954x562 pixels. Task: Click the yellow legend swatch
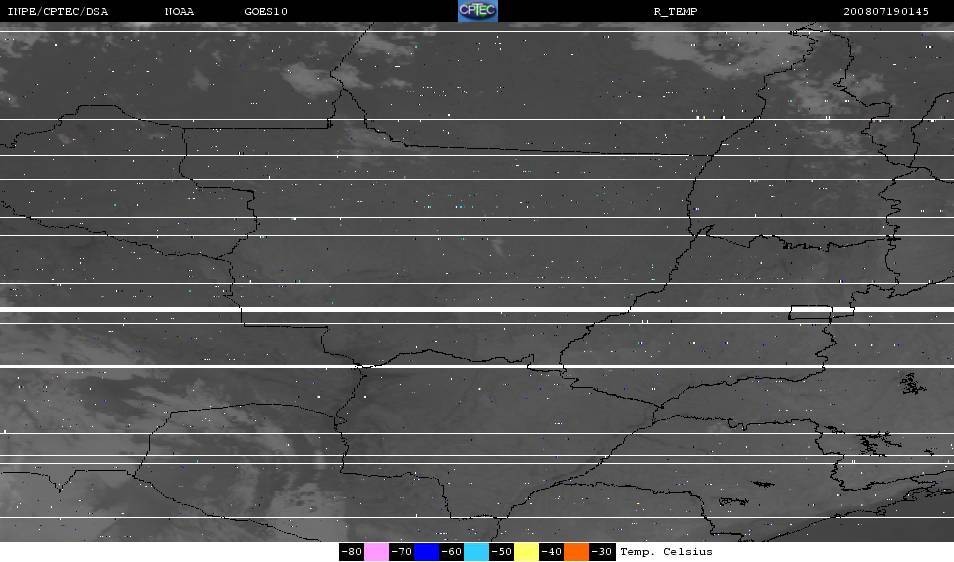tap(526, 552)
